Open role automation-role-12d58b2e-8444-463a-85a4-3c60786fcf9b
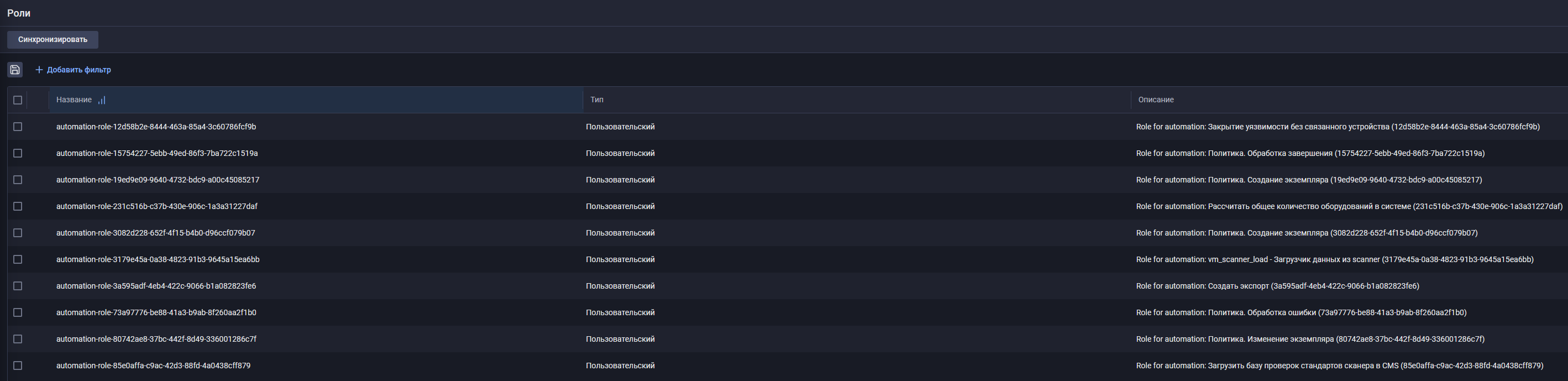Image resolution: width=1568 pixels, height=381 pixels. 156,127
